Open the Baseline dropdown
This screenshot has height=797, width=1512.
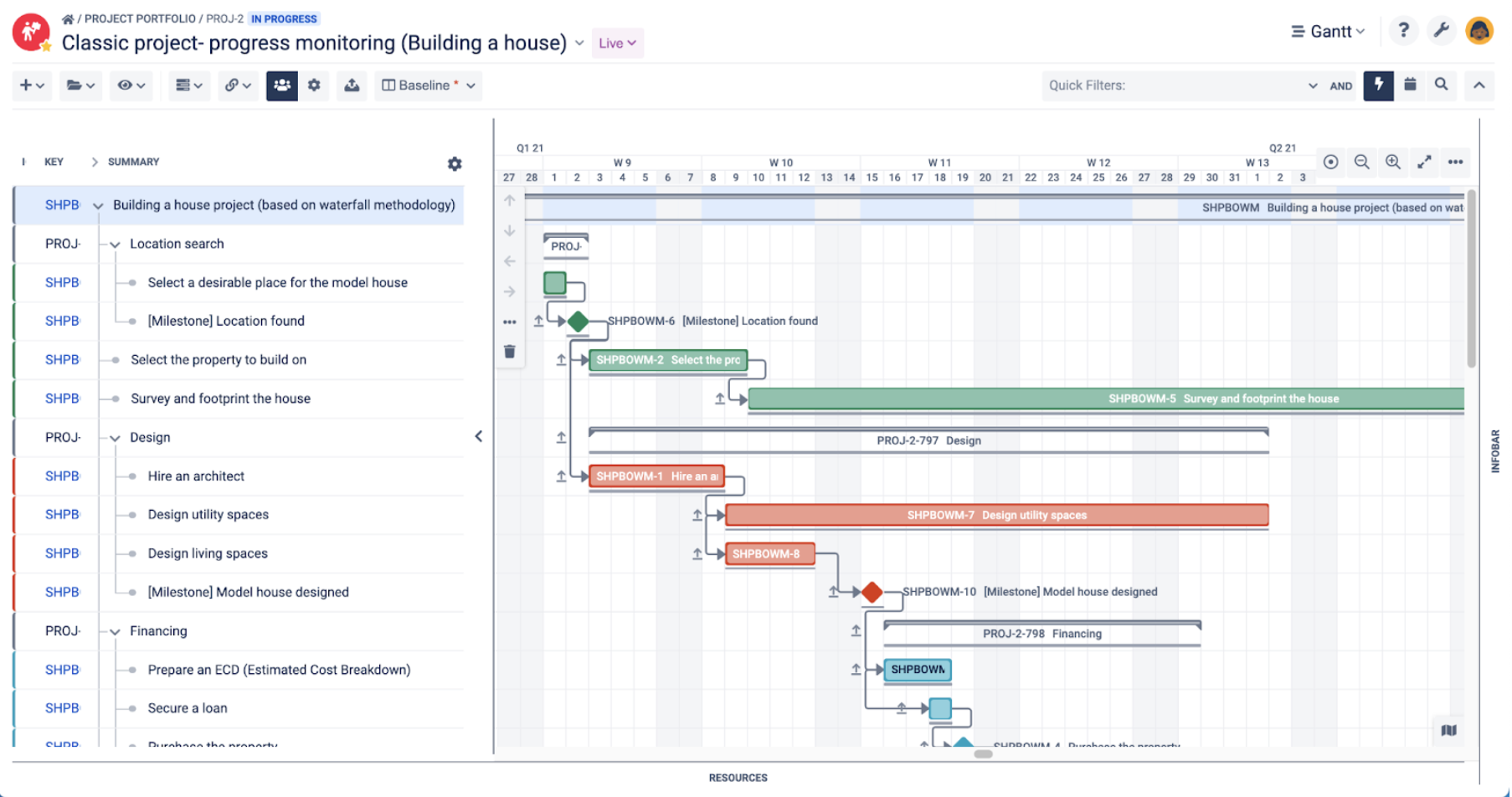pos(428,85)
